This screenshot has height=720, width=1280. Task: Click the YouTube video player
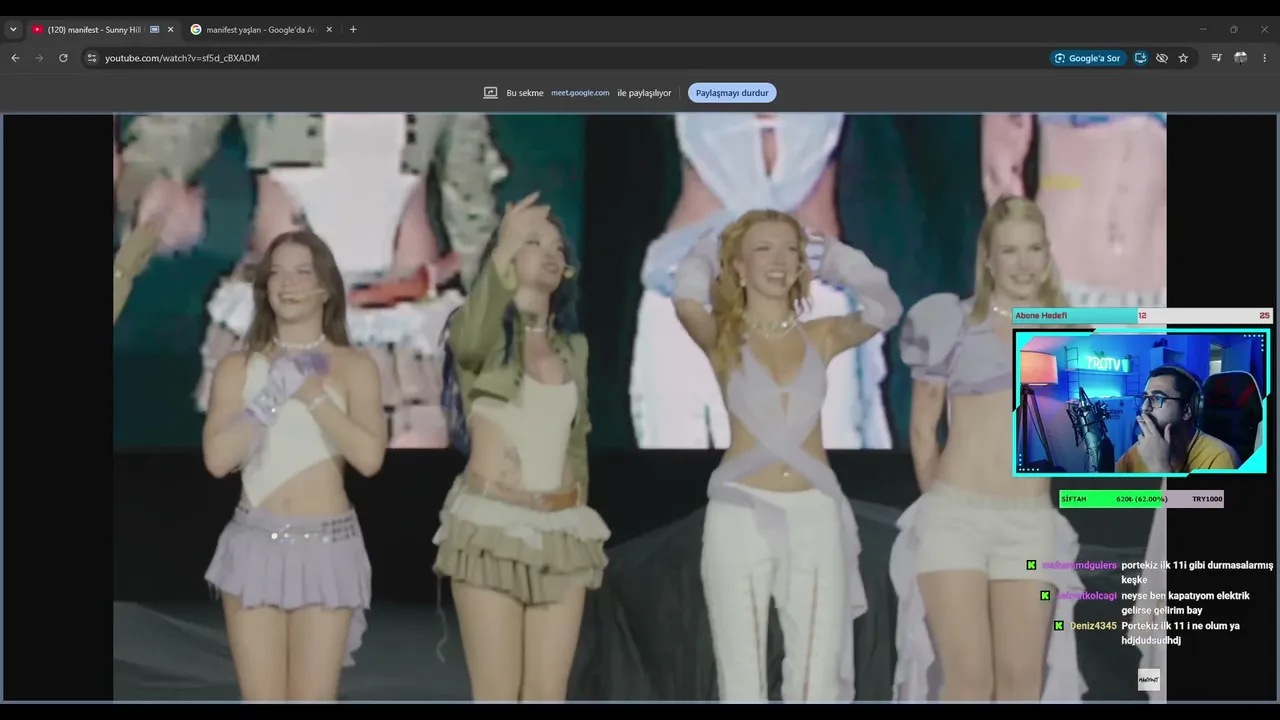pos(640,407)
